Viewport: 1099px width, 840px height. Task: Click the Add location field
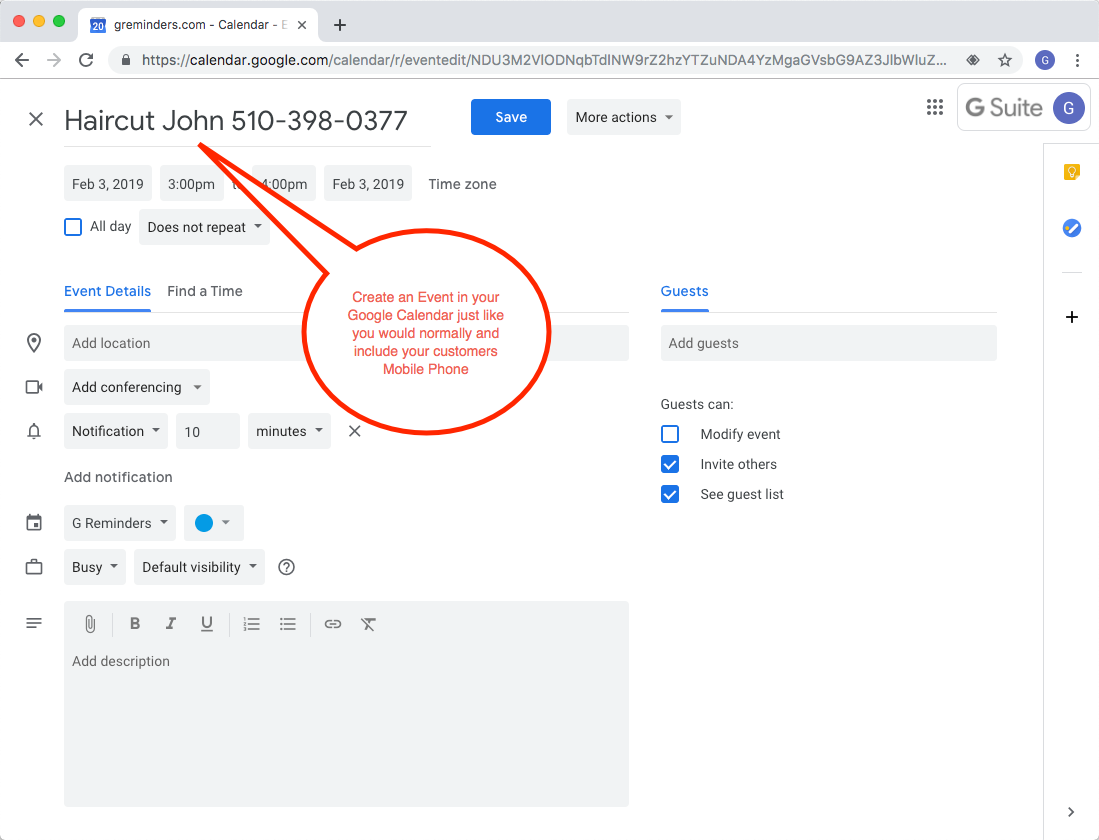346,343
